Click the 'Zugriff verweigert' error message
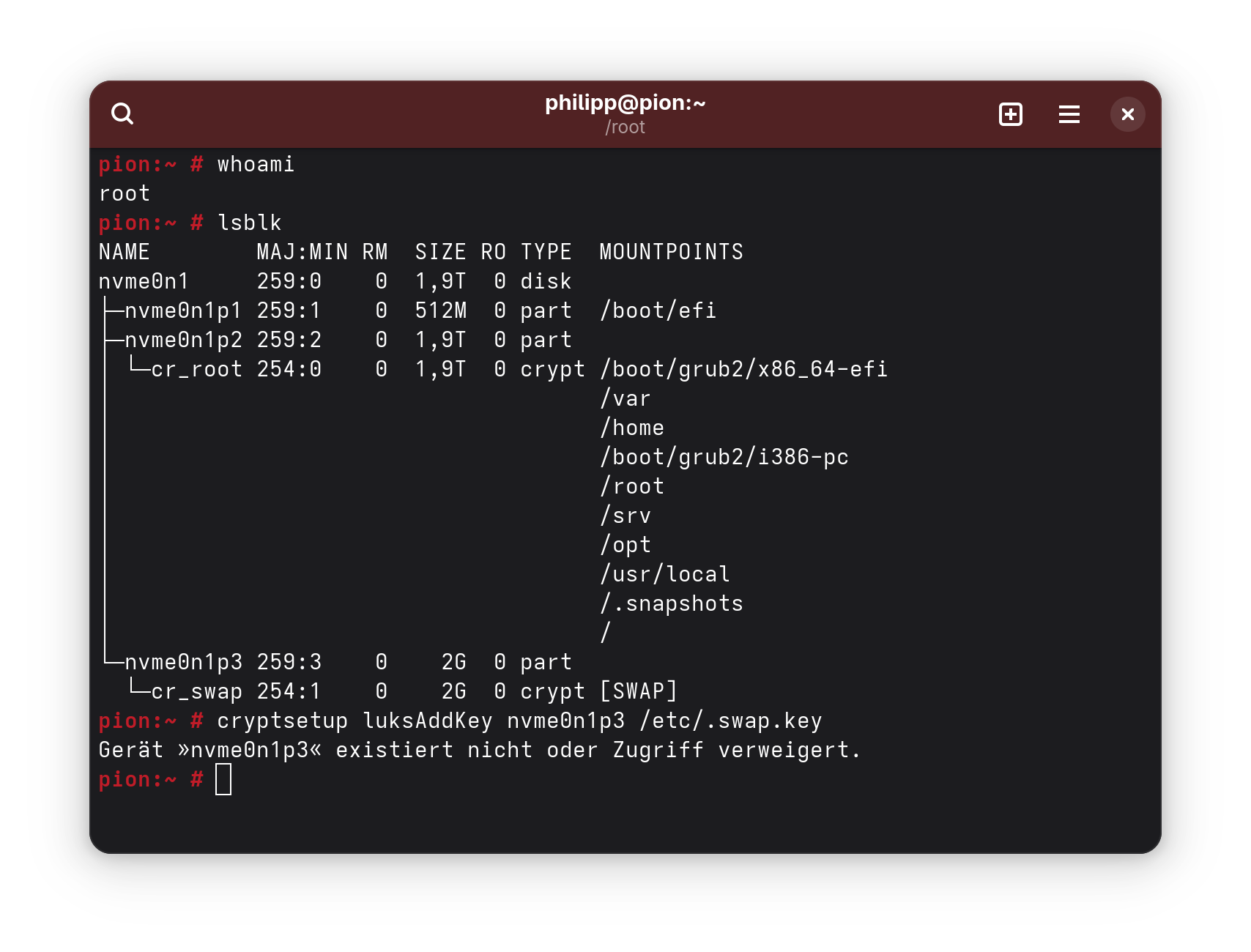This screenshot has width=1251, height=952. click(782, 750)
